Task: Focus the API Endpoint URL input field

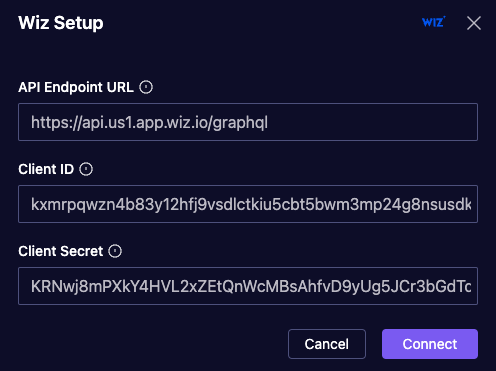Action: 248,122
